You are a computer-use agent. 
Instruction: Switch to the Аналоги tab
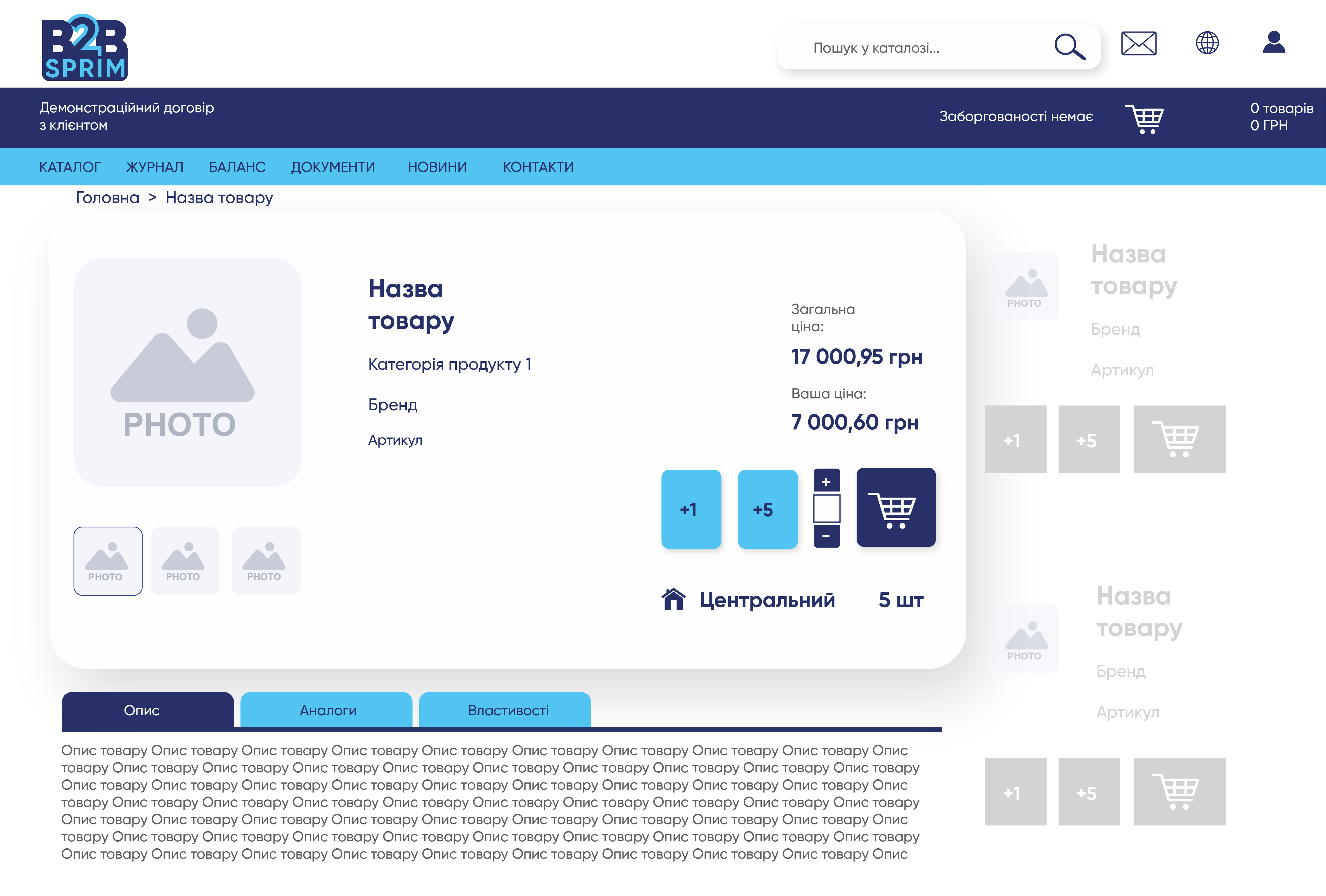(x=326, y=710)
